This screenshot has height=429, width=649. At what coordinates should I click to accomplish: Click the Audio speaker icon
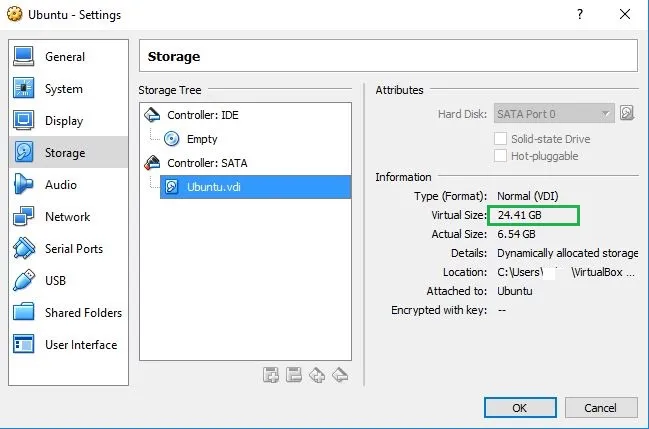(x=23, y=184)
